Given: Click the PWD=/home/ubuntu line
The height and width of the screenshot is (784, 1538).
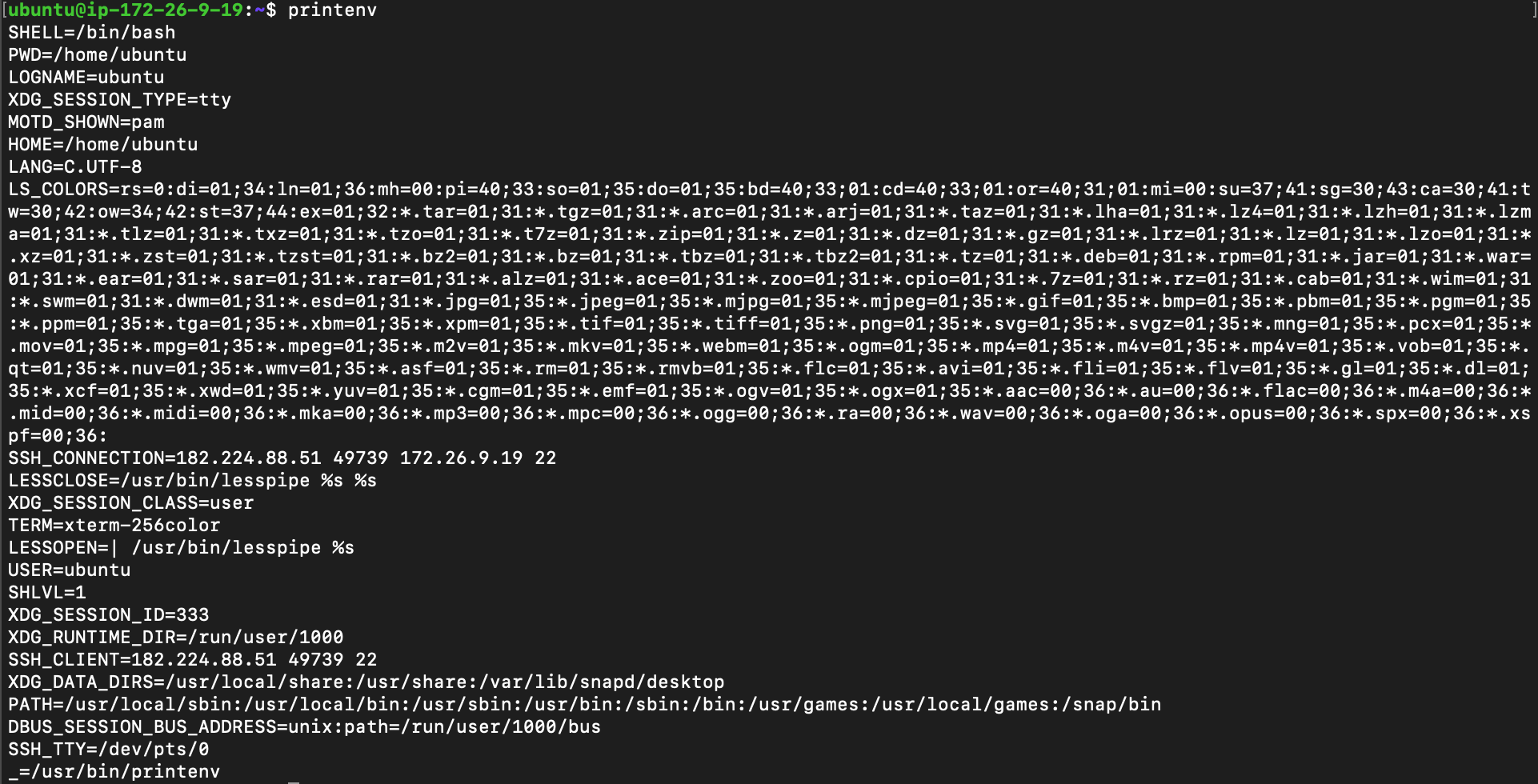Looking at the screenshot, I should pos(98,55).
